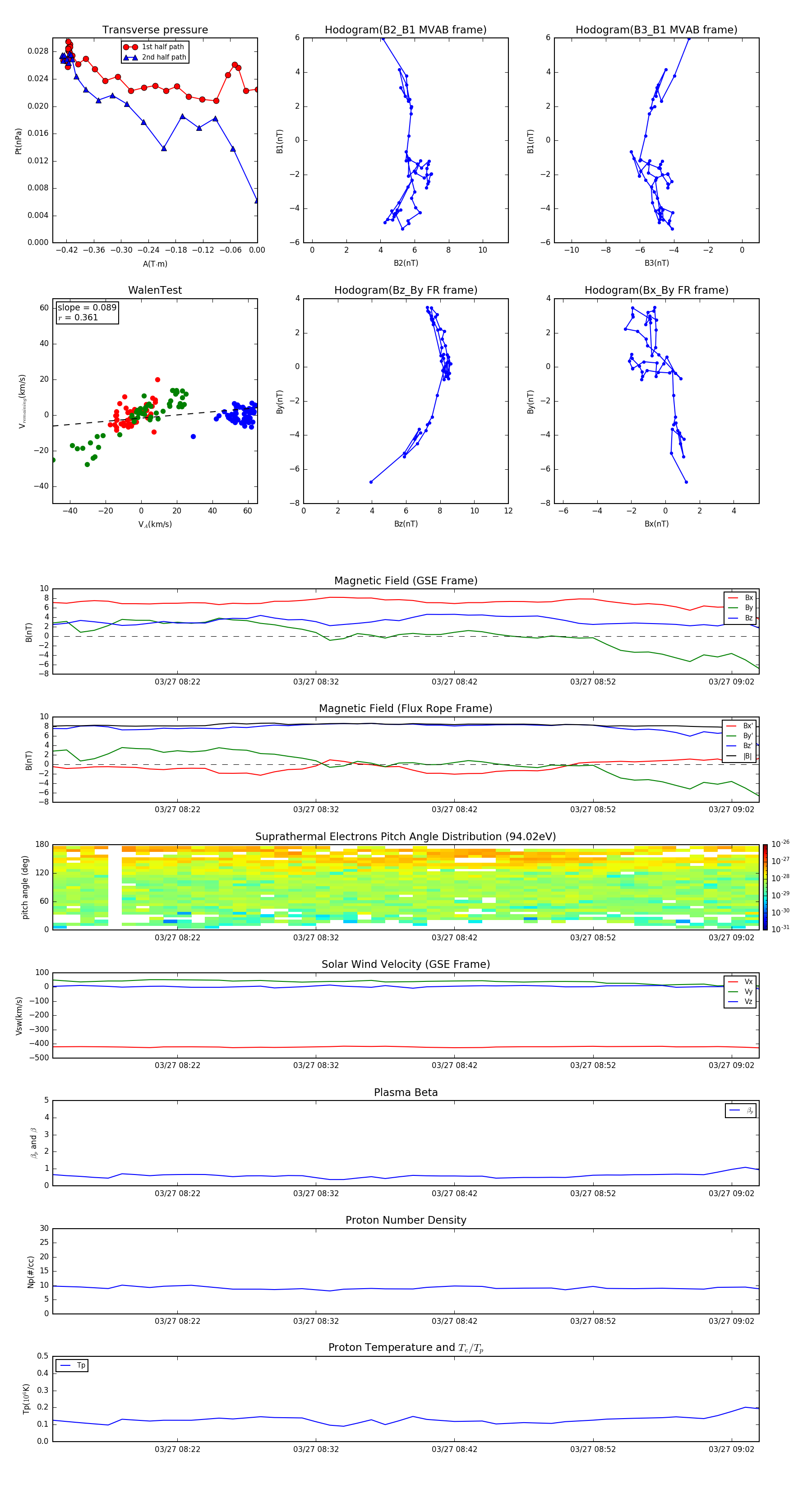Click '03/27 08:52' tick in Solar Wind panel
Image resolution: width=812 pixels, height=1489 pixels.
coord(593,1065)
